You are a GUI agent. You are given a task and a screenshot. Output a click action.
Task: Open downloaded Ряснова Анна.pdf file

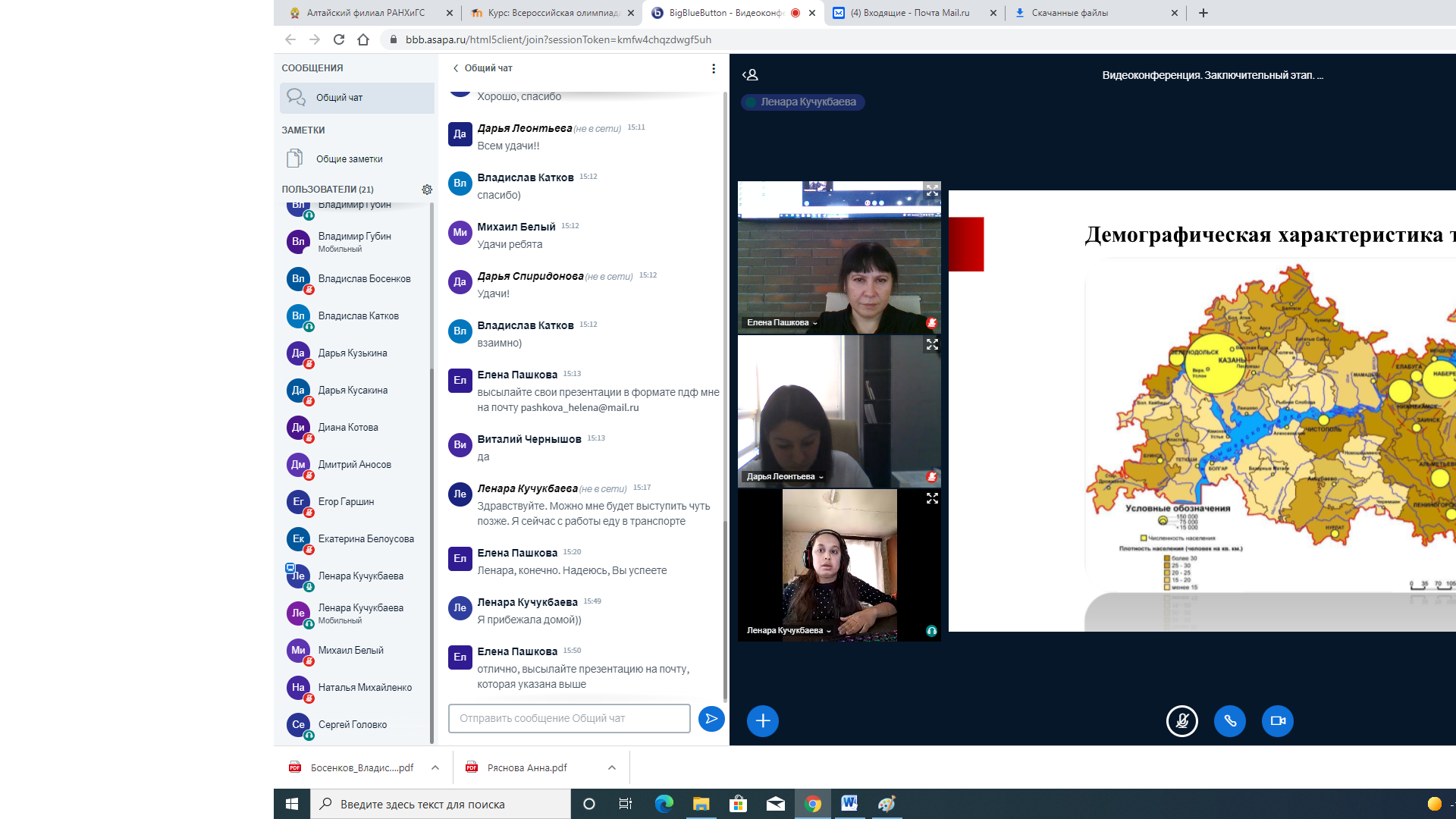(527, 768)
